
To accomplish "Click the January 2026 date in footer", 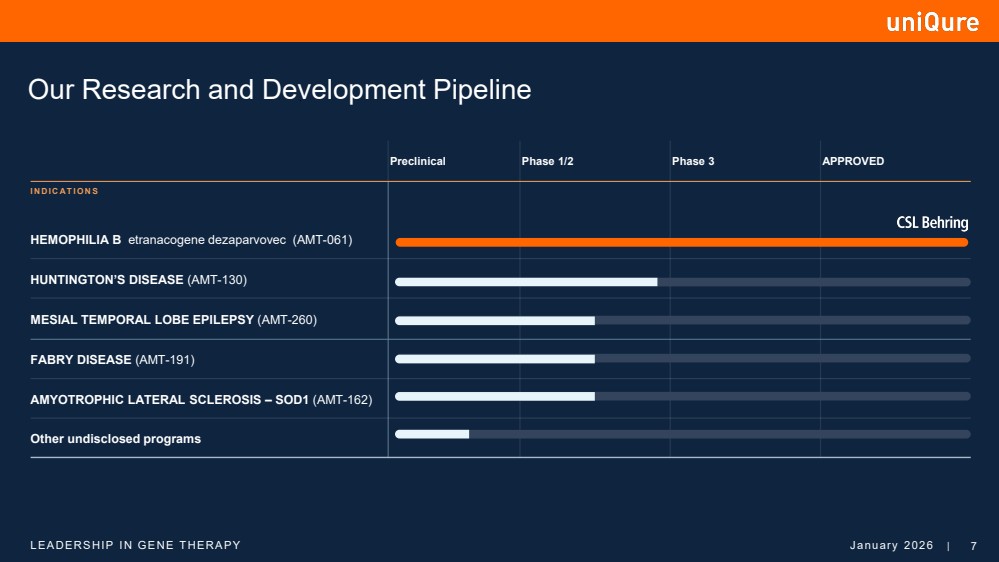I will pyautogui.click(x=891, y=545).
